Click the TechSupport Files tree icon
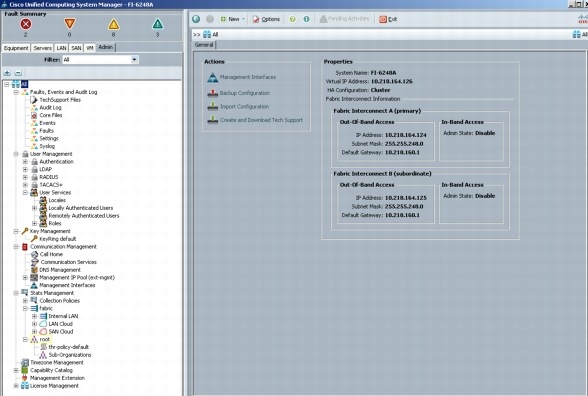Screen dimensions: 588x396 click(x=34, y=100)
